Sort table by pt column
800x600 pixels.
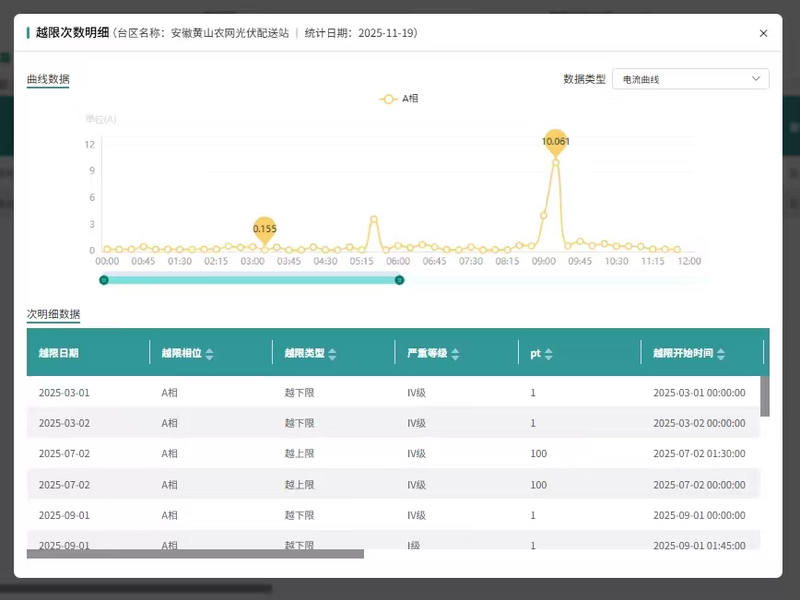(x=548, y=354)
